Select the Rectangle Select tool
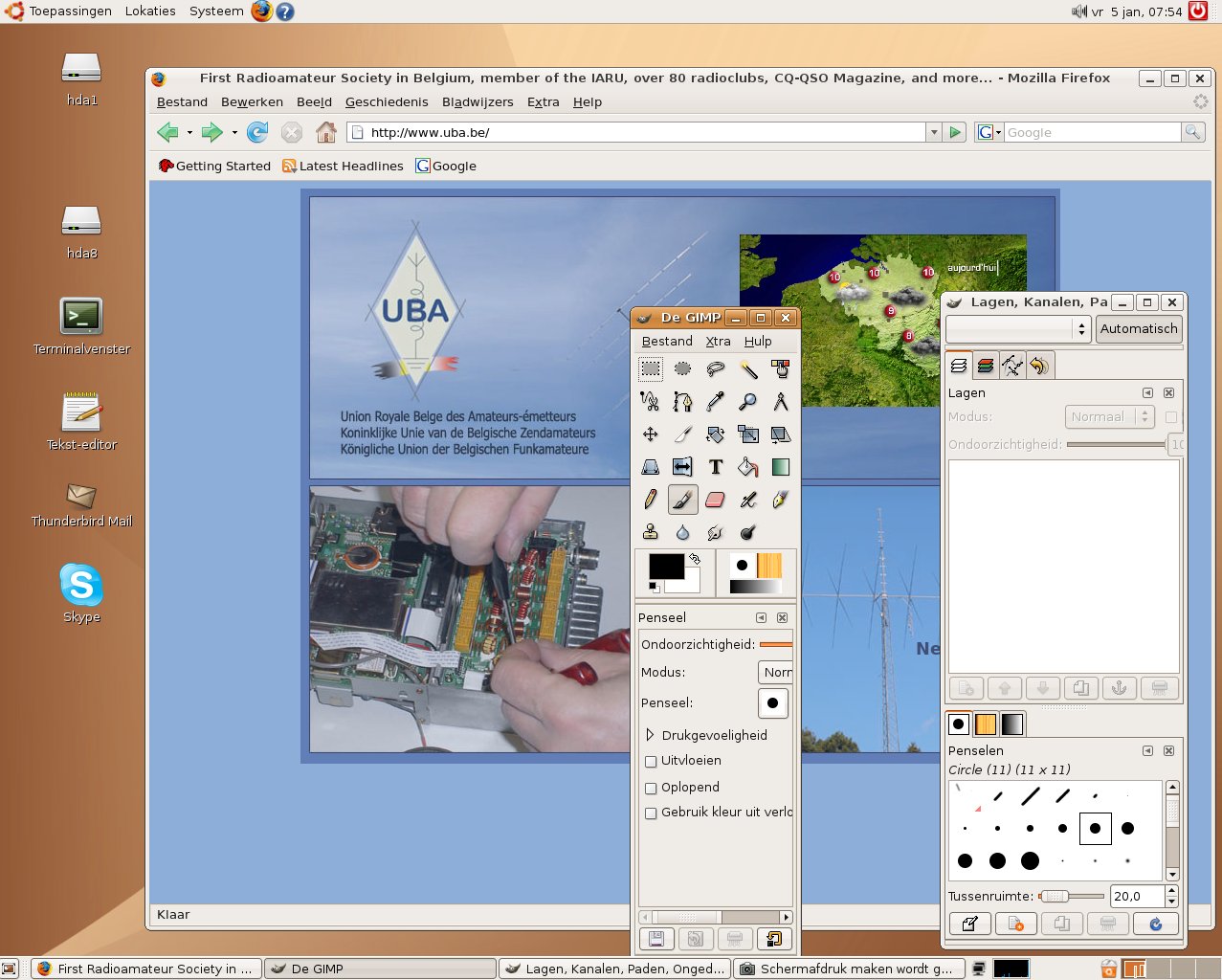Viewport: 1222px width, 980px height. click(x=651, y=369)
